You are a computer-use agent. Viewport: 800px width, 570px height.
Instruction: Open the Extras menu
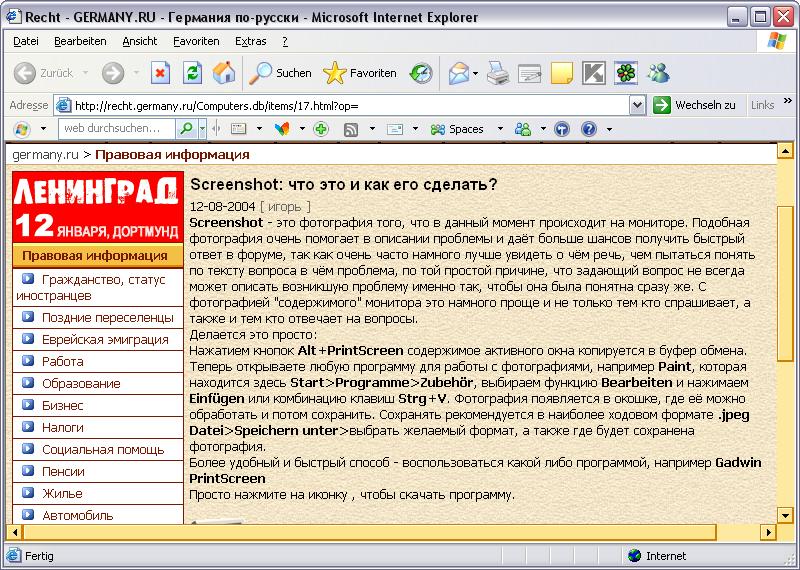pos(251,41)
